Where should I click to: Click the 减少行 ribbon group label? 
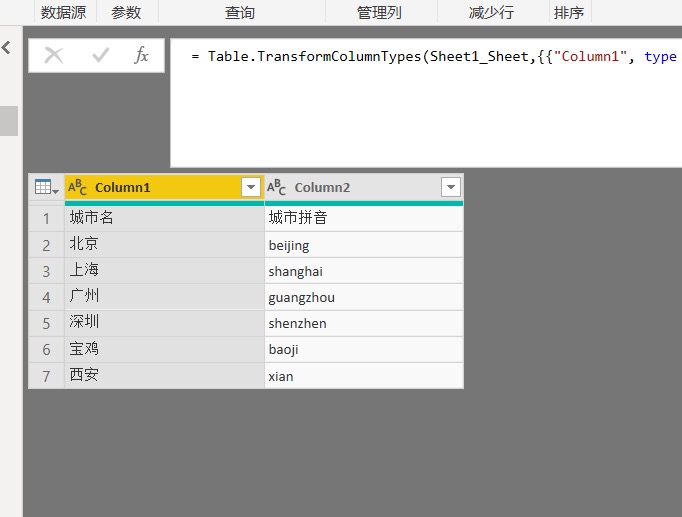[x=491, y=13]
